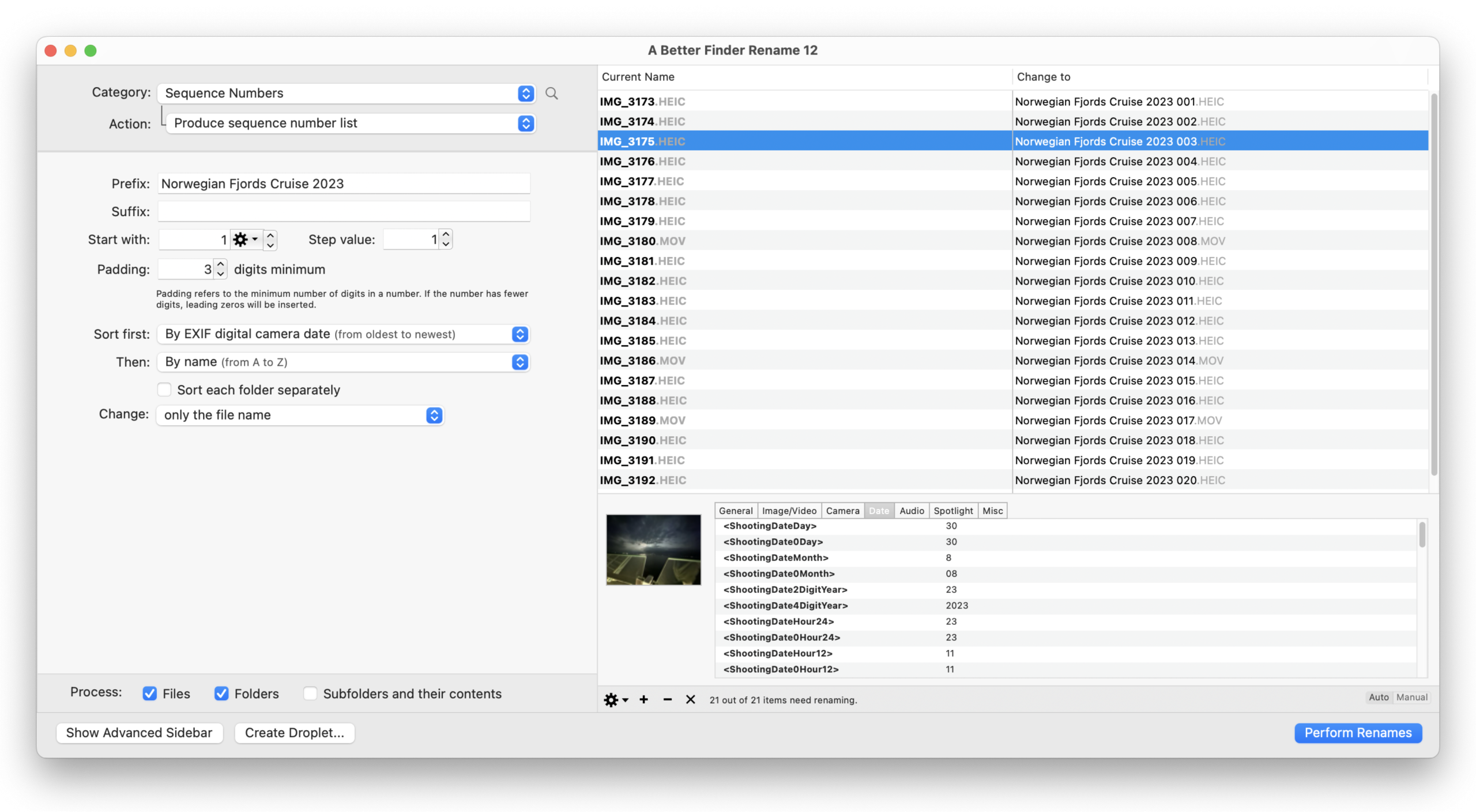This screenshot has width=1476, height=812.
Task: Clear the file list with the X icon
Action: pyautogui.click(x=690, y=700)
